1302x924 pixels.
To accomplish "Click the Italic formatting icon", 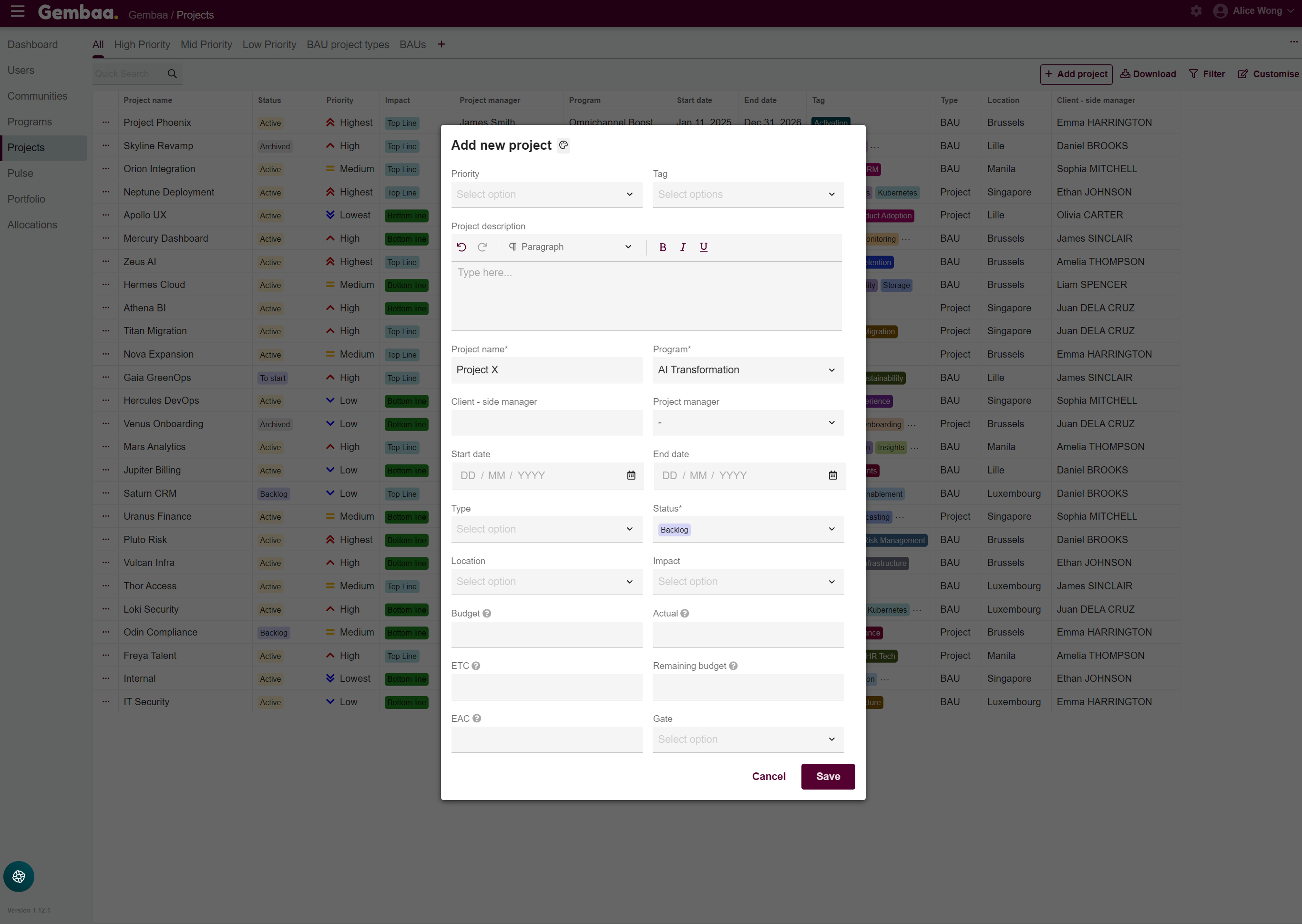I will click(x=683, y=247).
